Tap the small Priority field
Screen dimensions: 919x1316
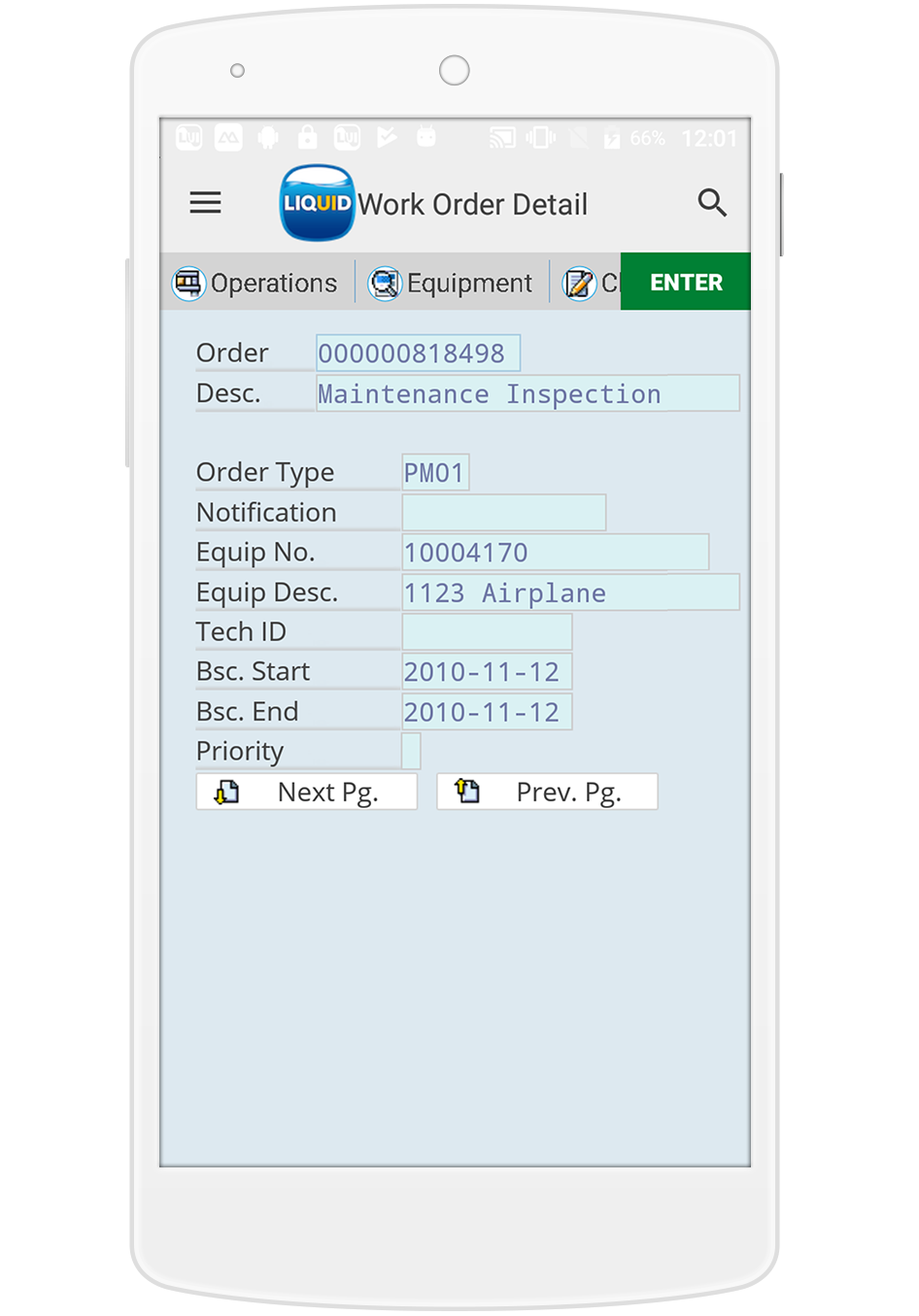click(x=411, y=752)
